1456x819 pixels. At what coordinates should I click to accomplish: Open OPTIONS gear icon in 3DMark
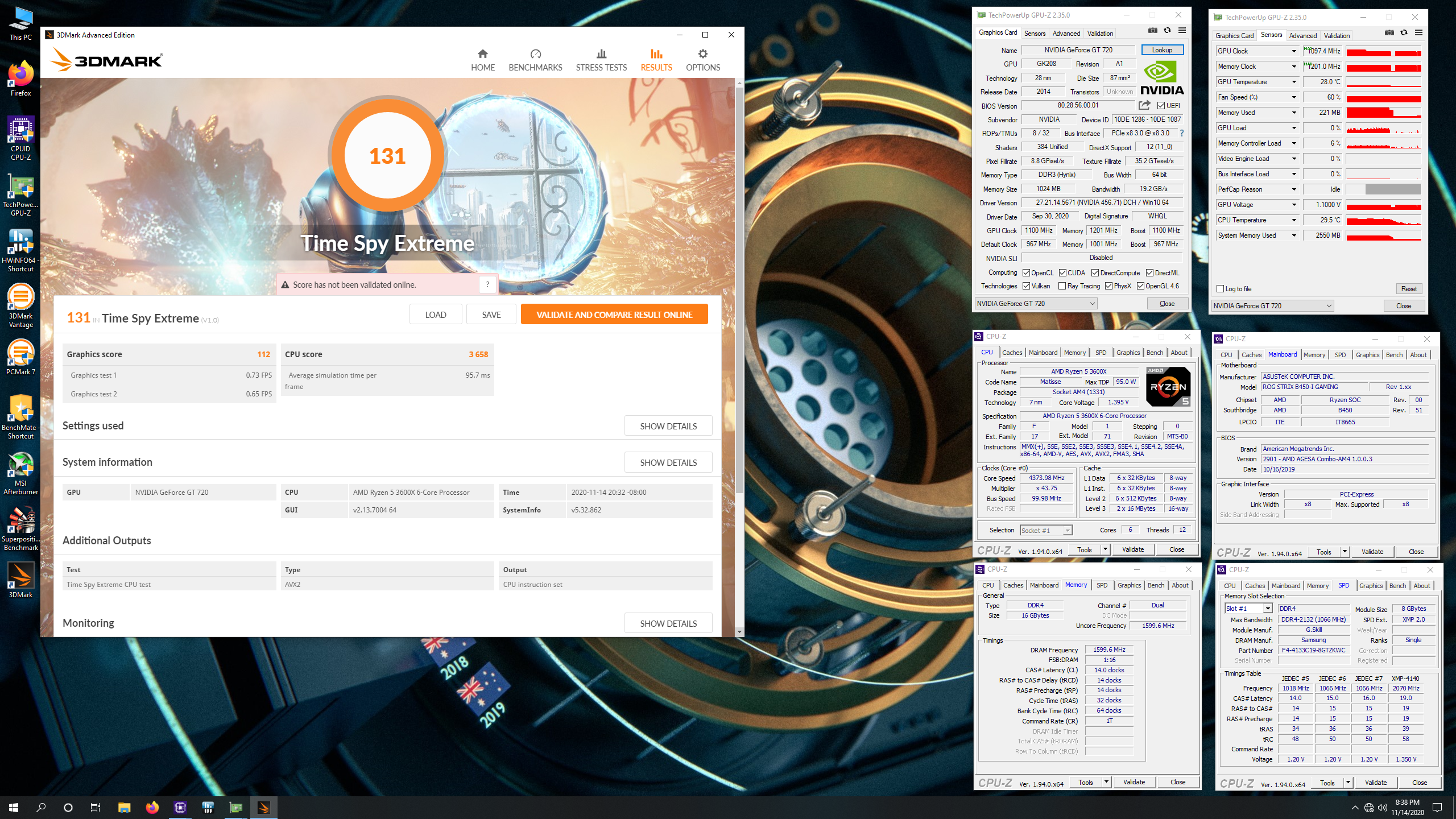703,53
